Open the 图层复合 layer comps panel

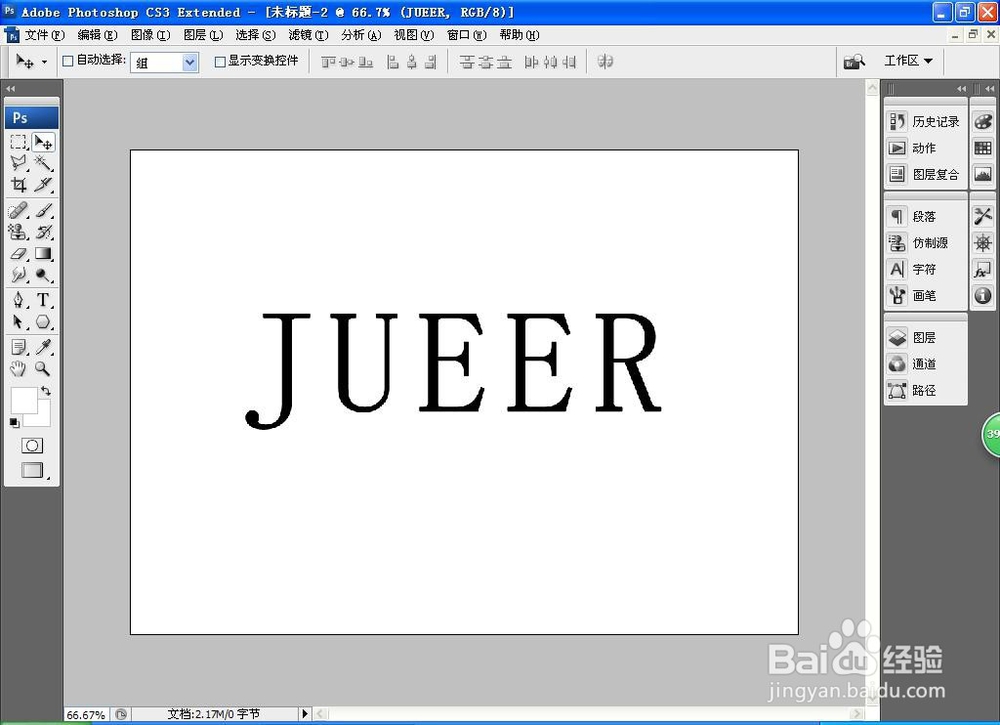coord(925,174)
